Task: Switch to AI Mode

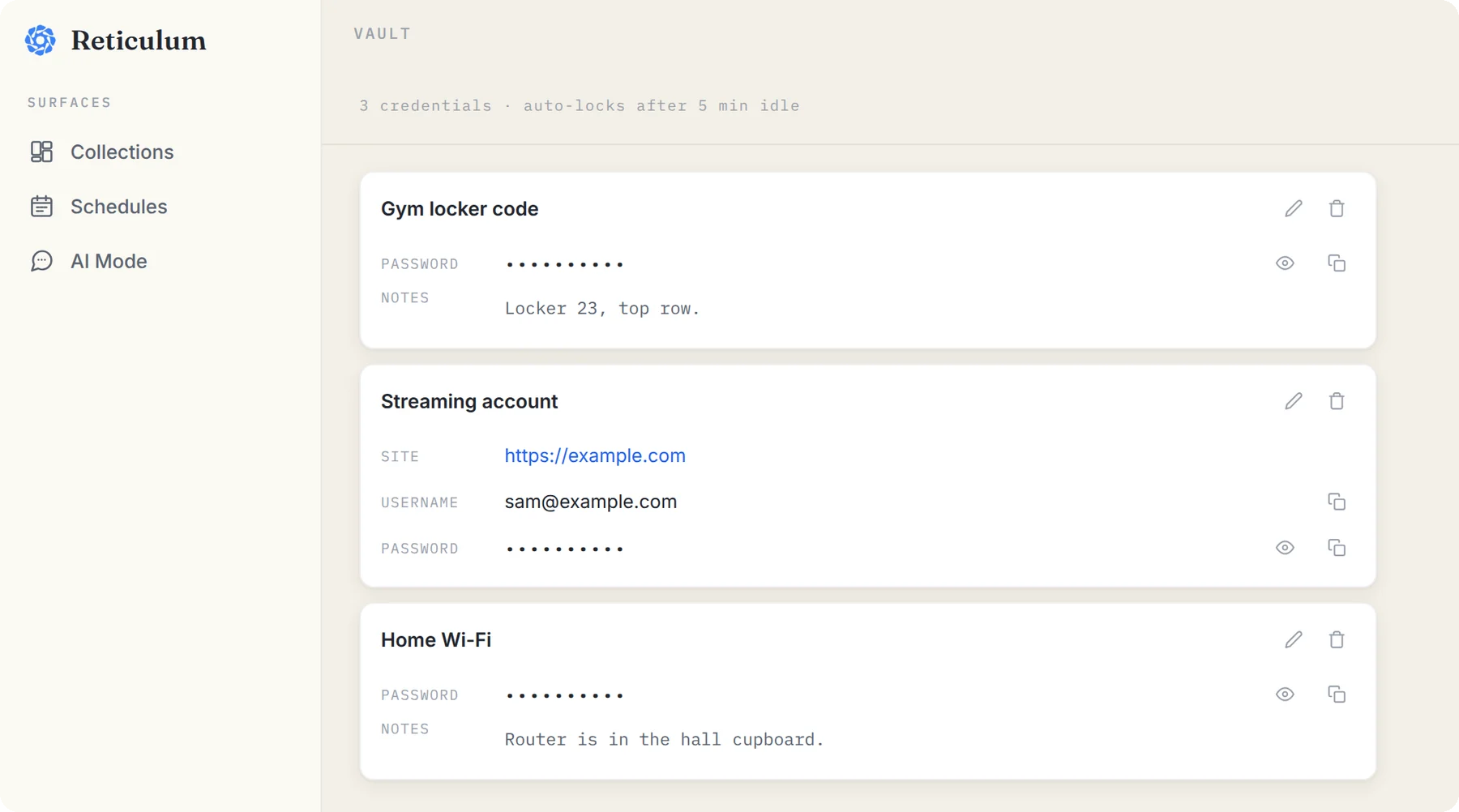Action: click(x=89, y=261)
